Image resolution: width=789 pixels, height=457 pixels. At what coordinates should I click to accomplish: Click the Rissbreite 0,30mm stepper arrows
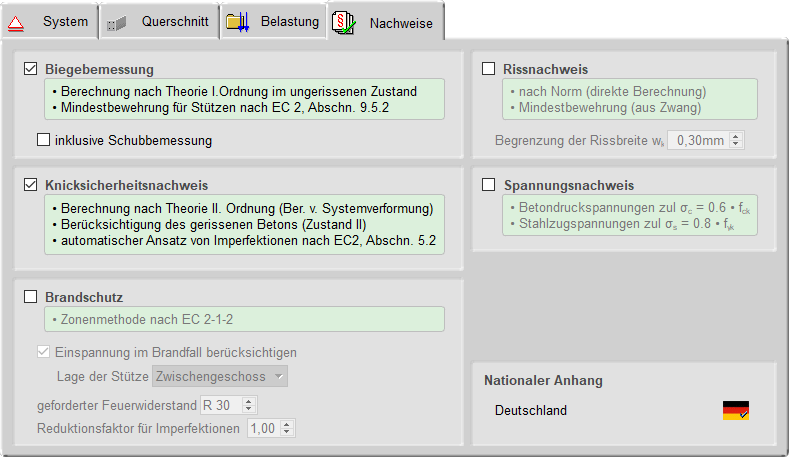pyautogui.click(x=737, y=141)
